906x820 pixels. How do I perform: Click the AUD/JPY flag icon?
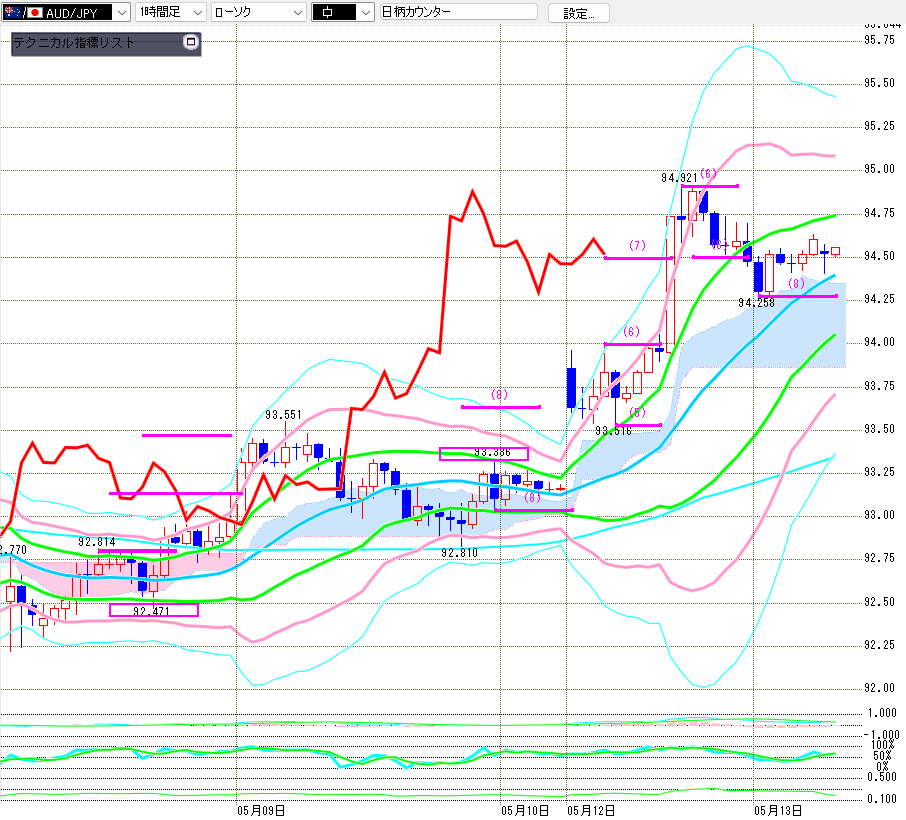pos(23,12)
